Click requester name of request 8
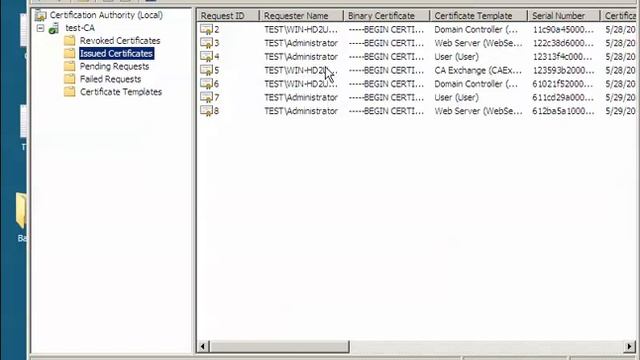This screenshot has height=360, width=640. click(x=301, y=111)
